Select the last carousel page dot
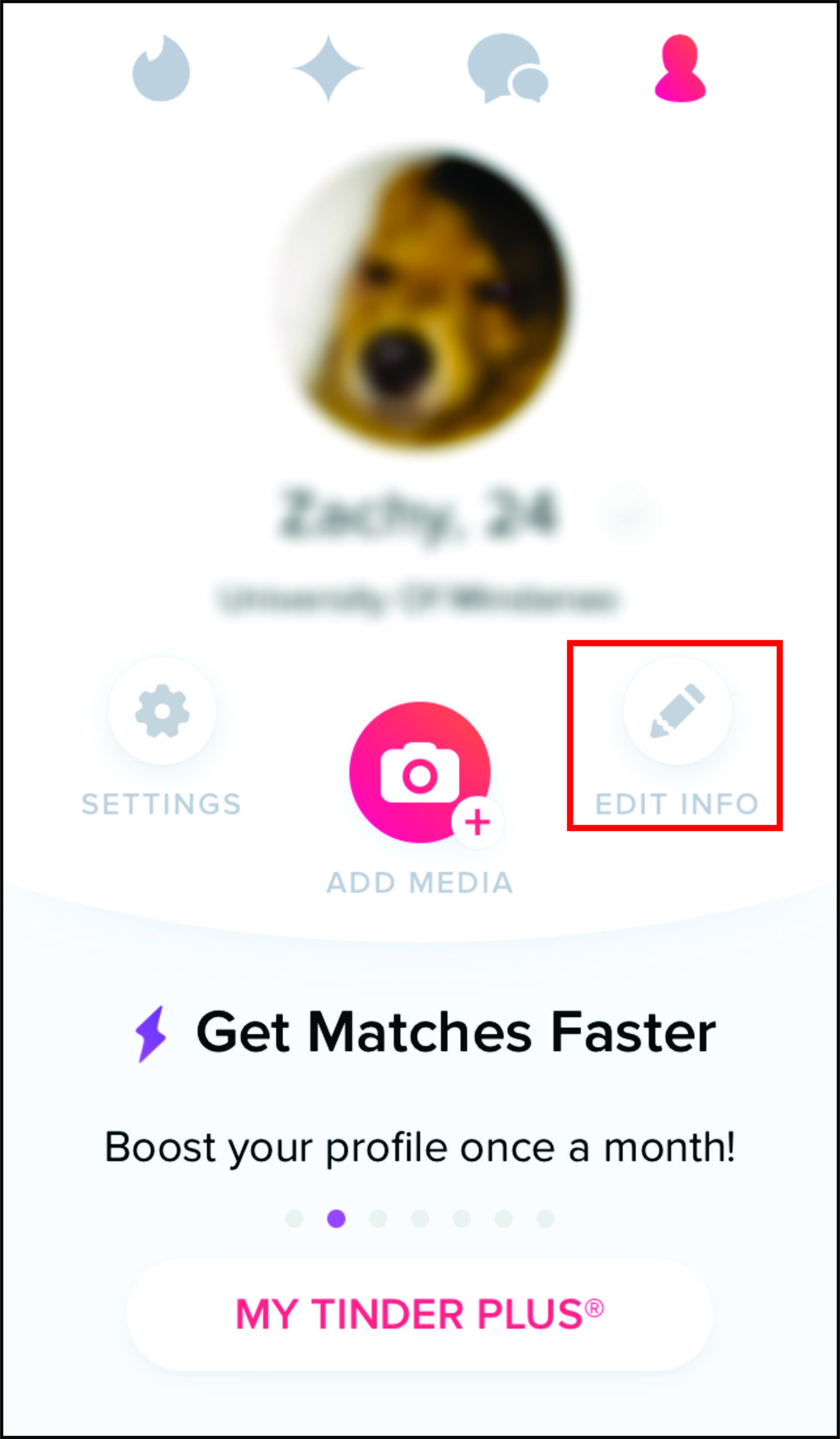840x1439 pixels. coord(546,1219)
